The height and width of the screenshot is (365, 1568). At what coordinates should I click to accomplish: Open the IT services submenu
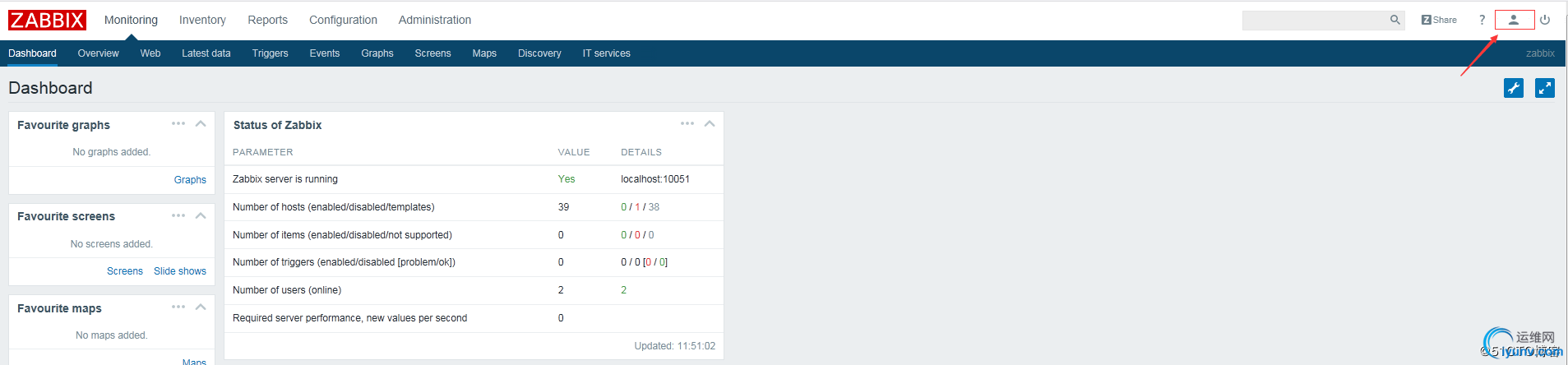[607, 53]
